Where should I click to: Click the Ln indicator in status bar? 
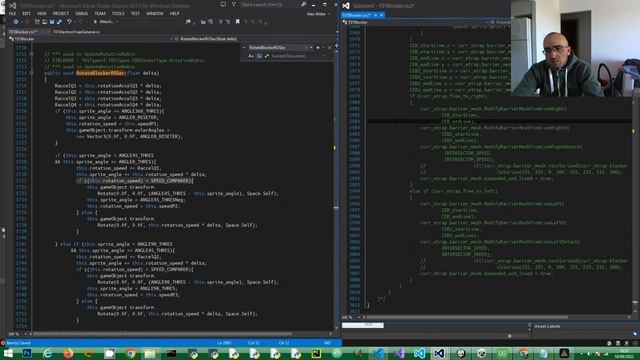pos(224,343)
